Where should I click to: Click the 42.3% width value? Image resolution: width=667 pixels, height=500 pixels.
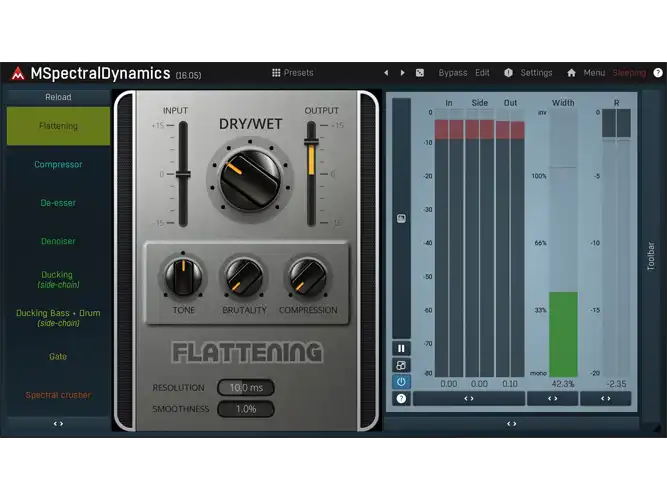point(563,384)
